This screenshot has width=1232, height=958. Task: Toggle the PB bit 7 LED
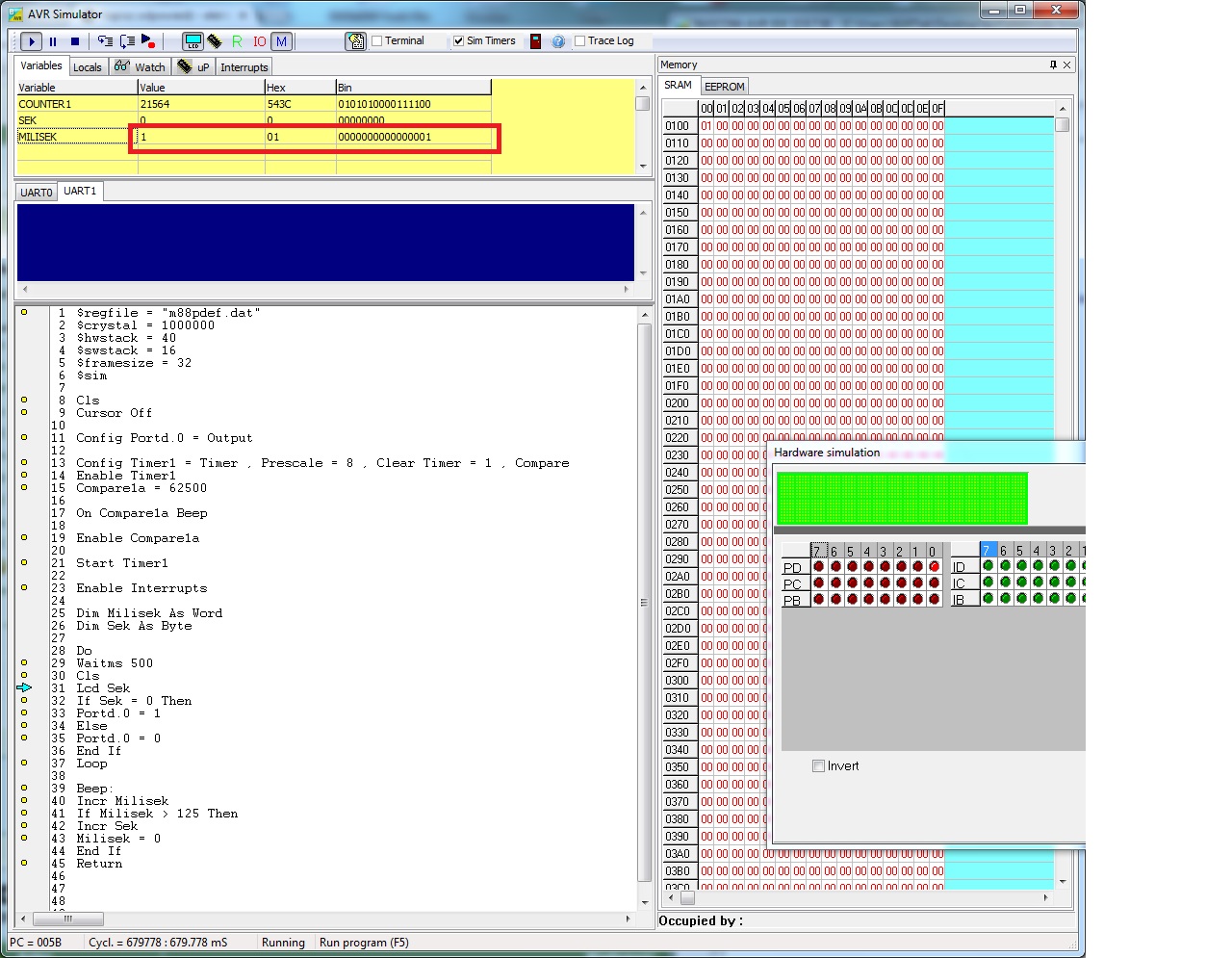pyautogui.click(x=819, y=600)
